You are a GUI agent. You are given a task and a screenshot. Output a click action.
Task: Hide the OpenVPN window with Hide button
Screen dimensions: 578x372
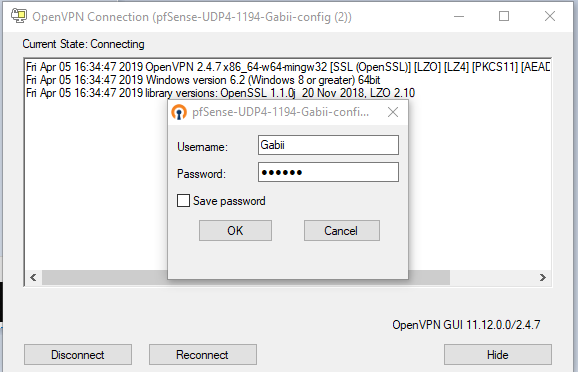click(498, 355)
